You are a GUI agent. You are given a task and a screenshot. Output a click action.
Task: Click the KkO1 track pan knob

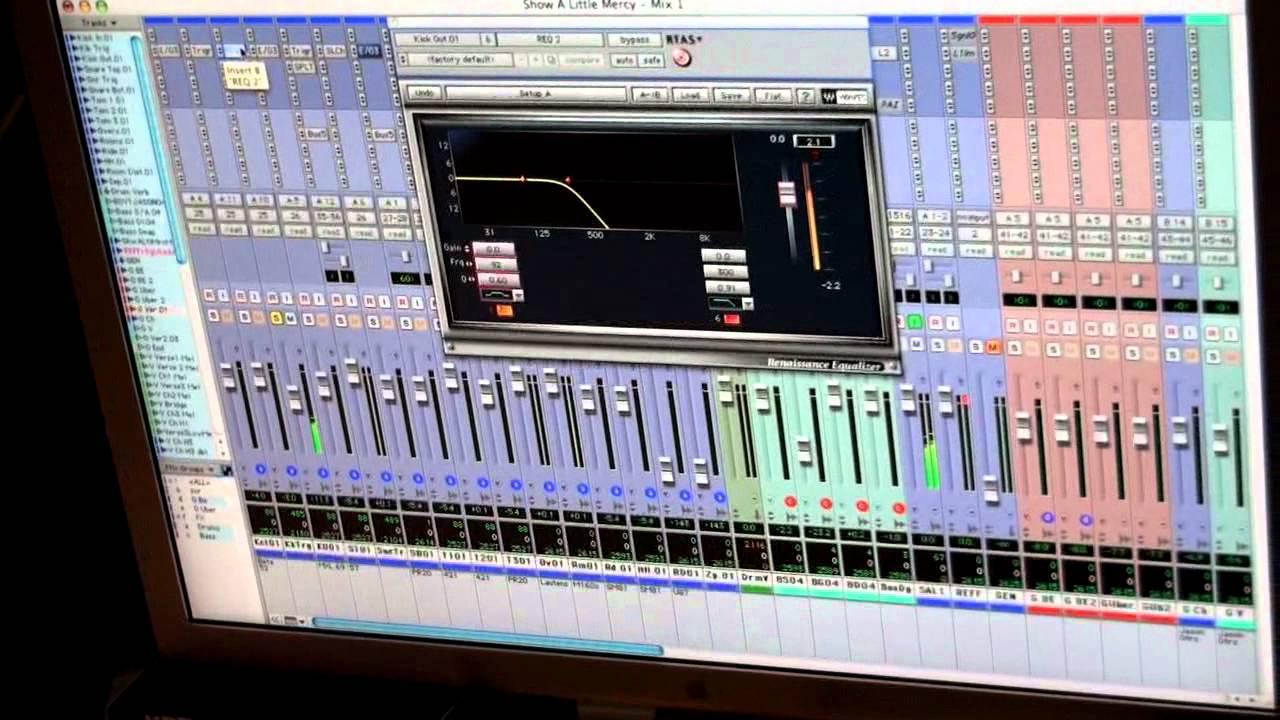tap(261, 467)
